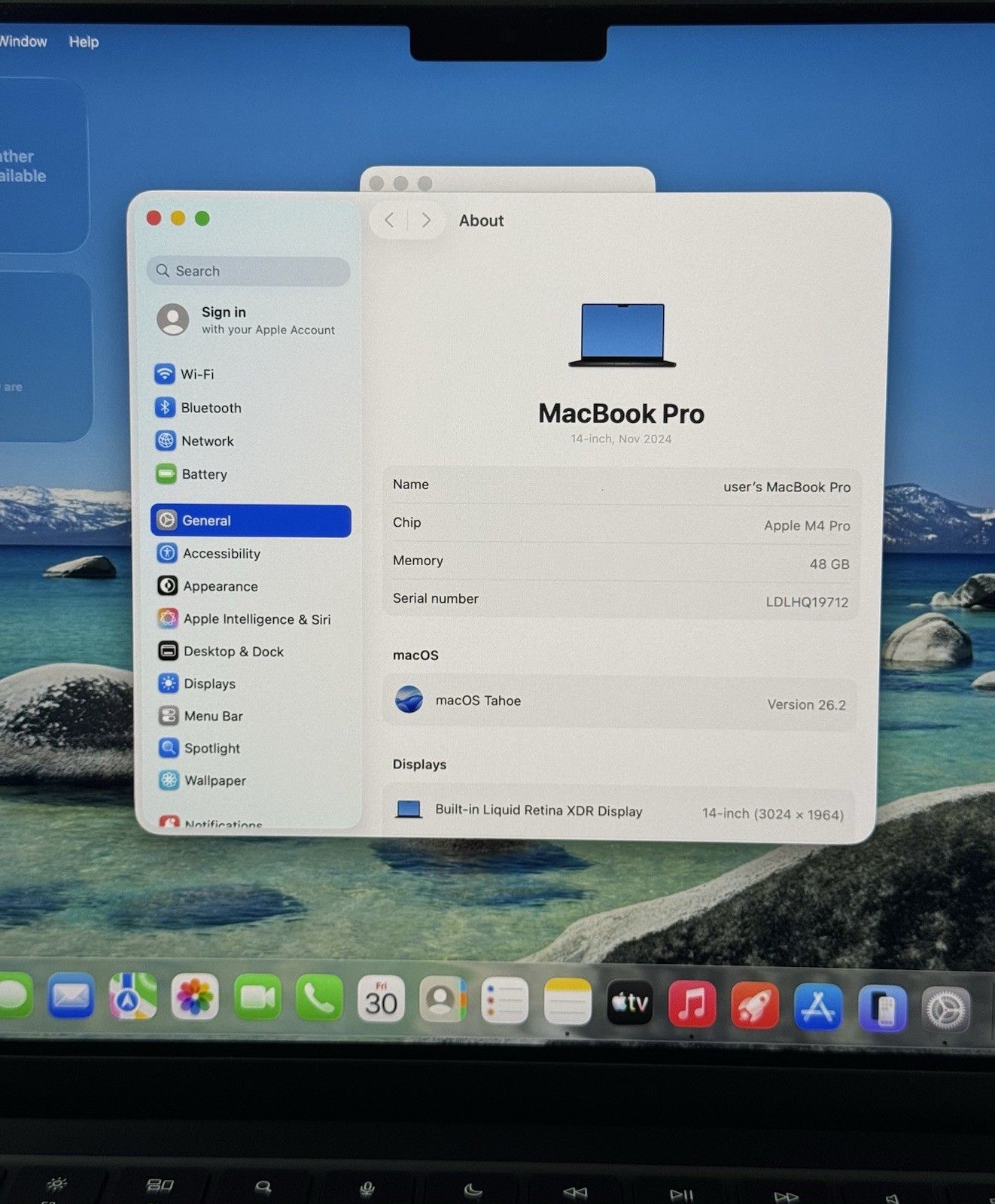Click the "Version 26.2" text
Viewport: 995px width, 1204px height.
(806, 704)
